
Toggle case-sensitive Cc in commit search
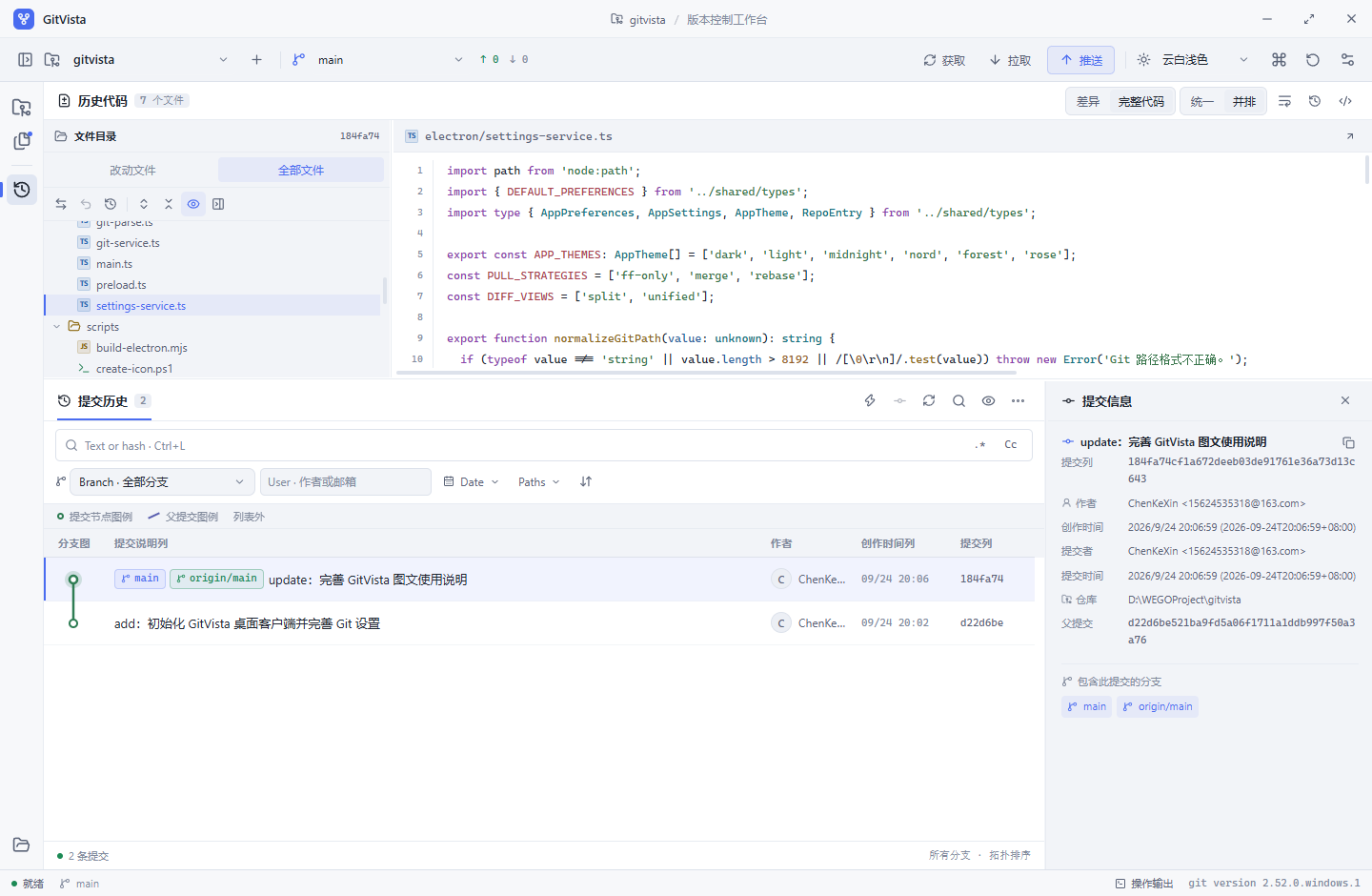(1011, 445)
